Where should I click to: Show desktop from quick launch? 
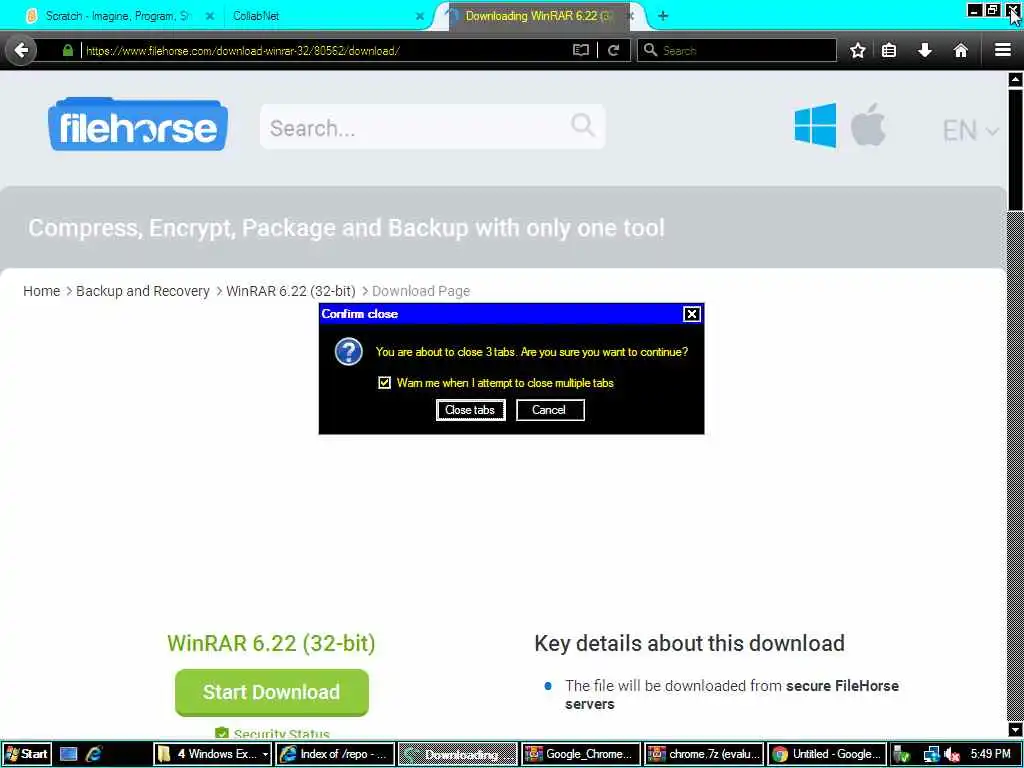pyautogui.click(x=69, y=754)
